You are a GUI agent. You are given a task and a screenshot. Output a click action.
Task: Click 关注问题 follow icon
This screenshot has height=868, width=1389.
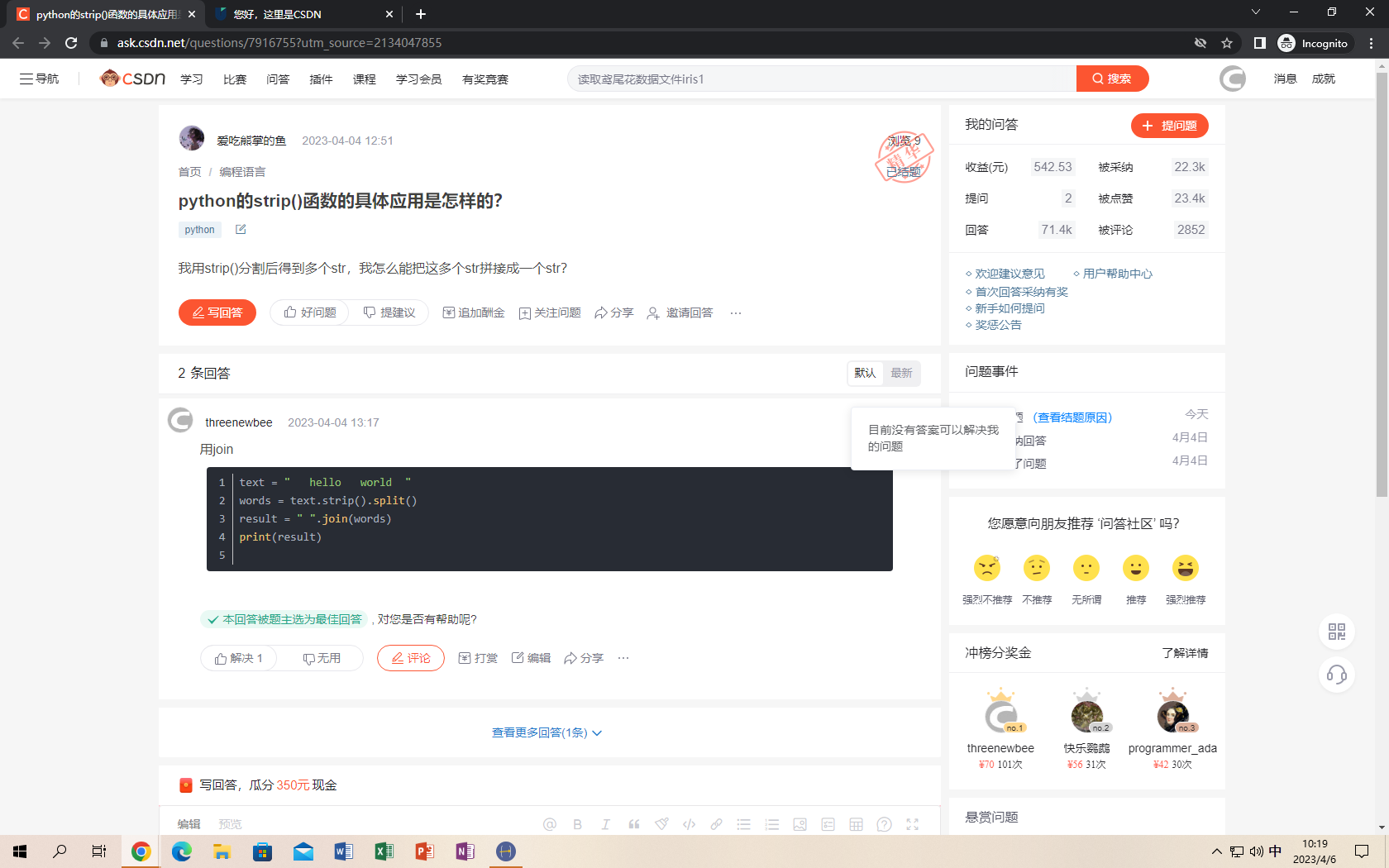click(550, 312)
